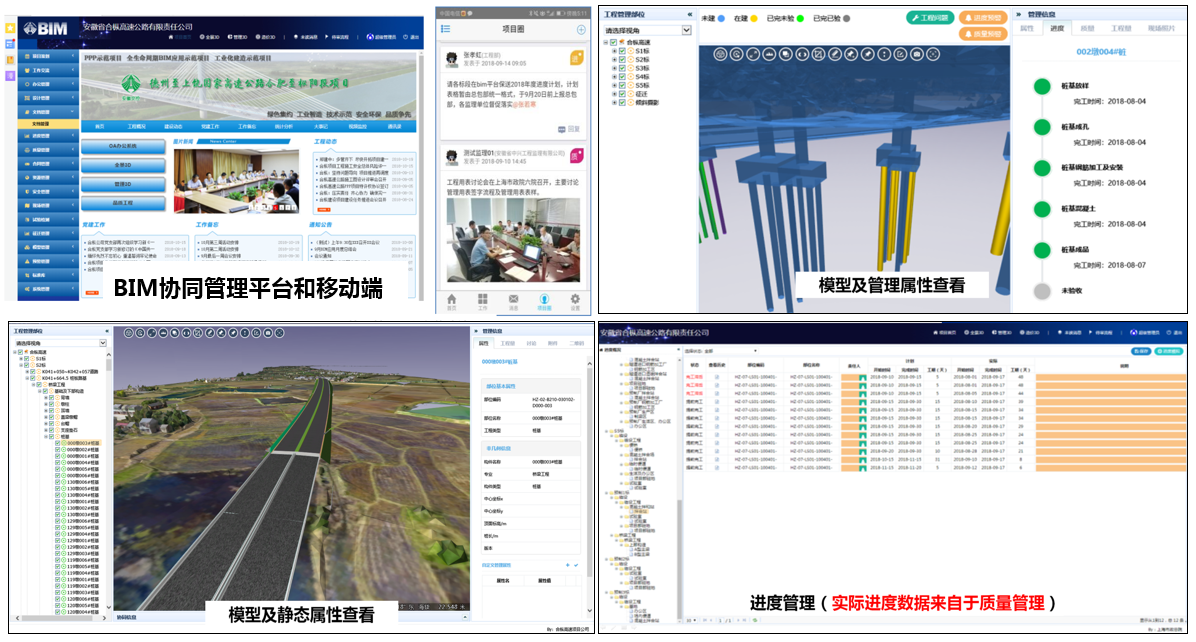Toggle the 合枞高速 root checkbox in pile viewer tree
Screen dimensions: 1196x642
click(x=613, y=43)
